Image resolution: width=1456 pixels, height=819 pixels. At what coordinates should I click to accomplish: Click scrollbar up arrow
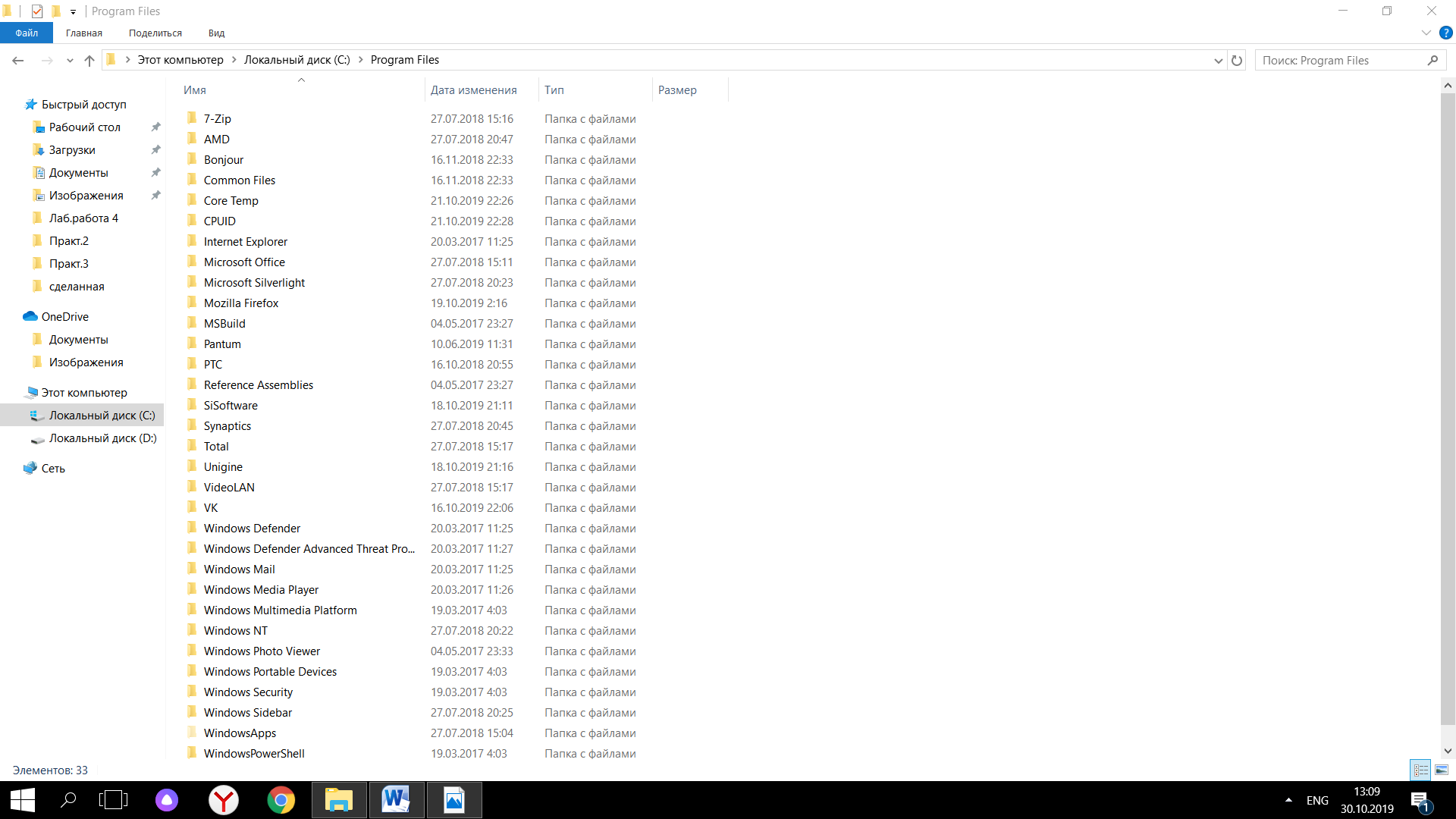1448,86
